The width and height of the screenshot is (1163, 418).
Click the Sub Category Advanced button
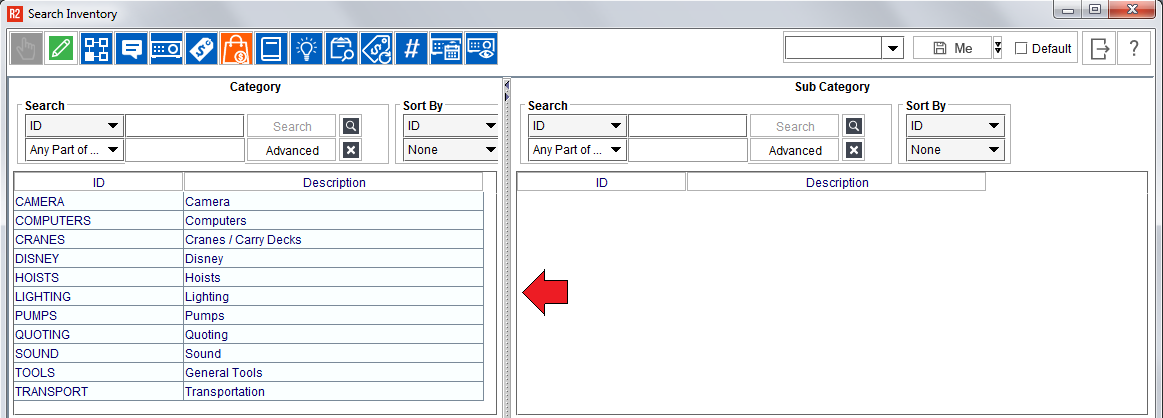(795, 150)
